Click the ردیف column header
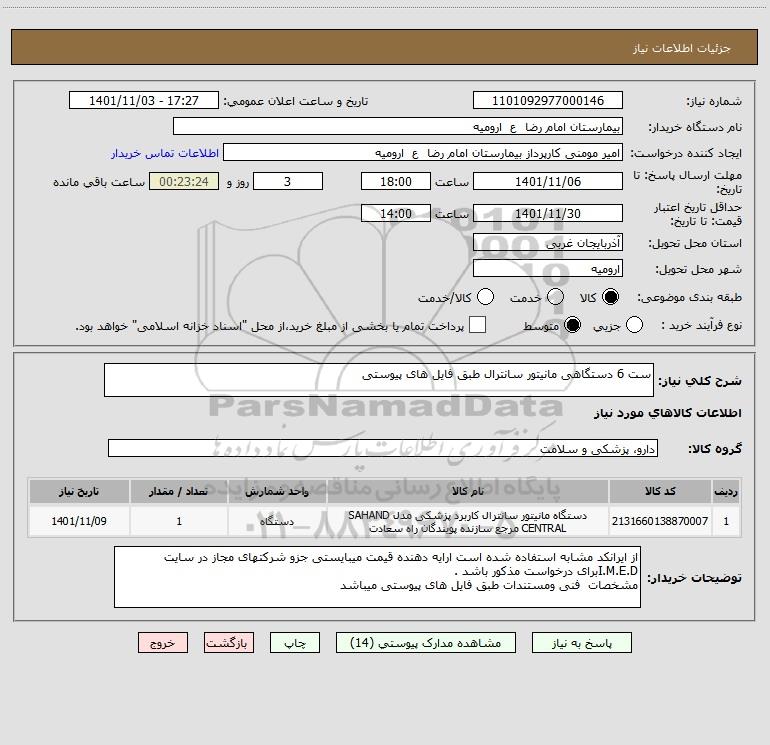Viewport: 770px width, 745px height. point(726,491)
